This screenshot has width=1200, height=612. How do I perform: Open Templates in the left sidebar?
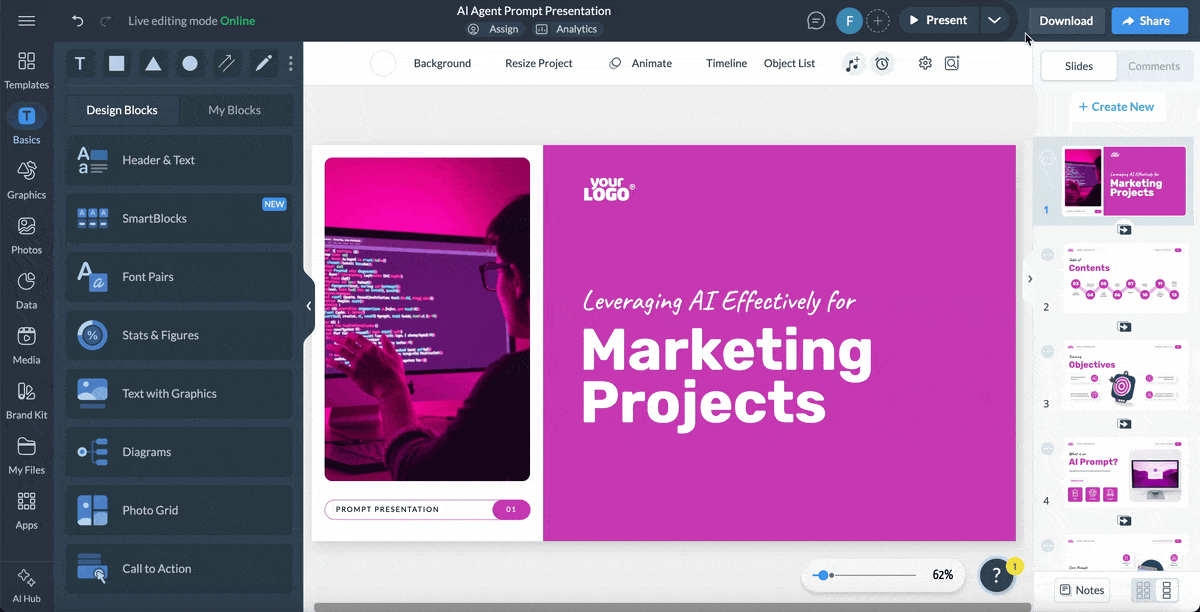pyautogui.click(x=27, y=71)
